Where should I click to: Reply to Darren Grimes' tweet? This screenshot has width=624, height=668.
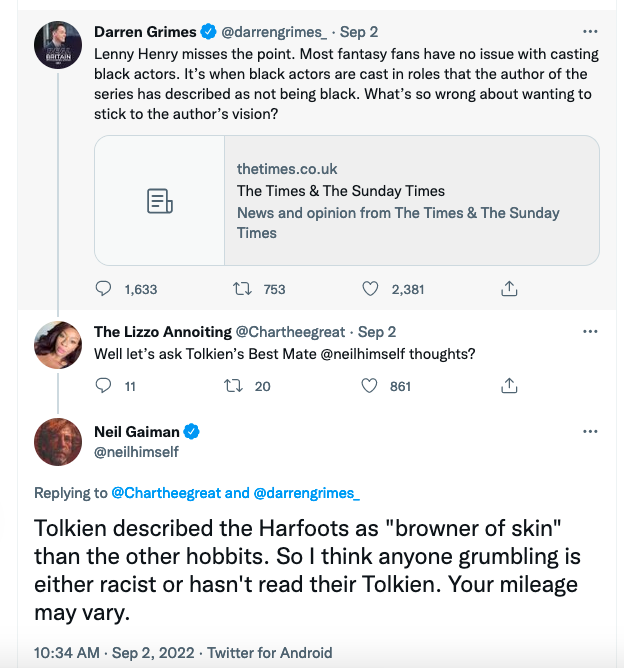104,289
